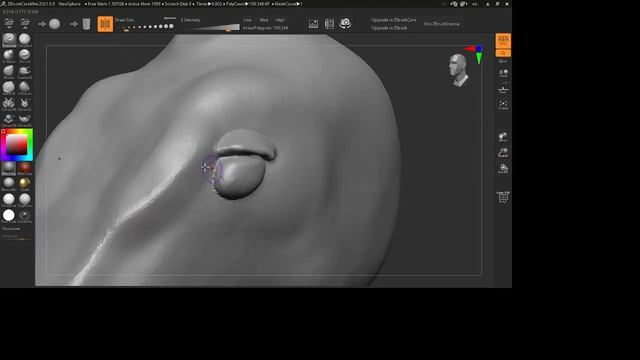Viewport: 640px width, 360px height.
Task: Choose the white Flat Color material
Action: coord(9,216)
